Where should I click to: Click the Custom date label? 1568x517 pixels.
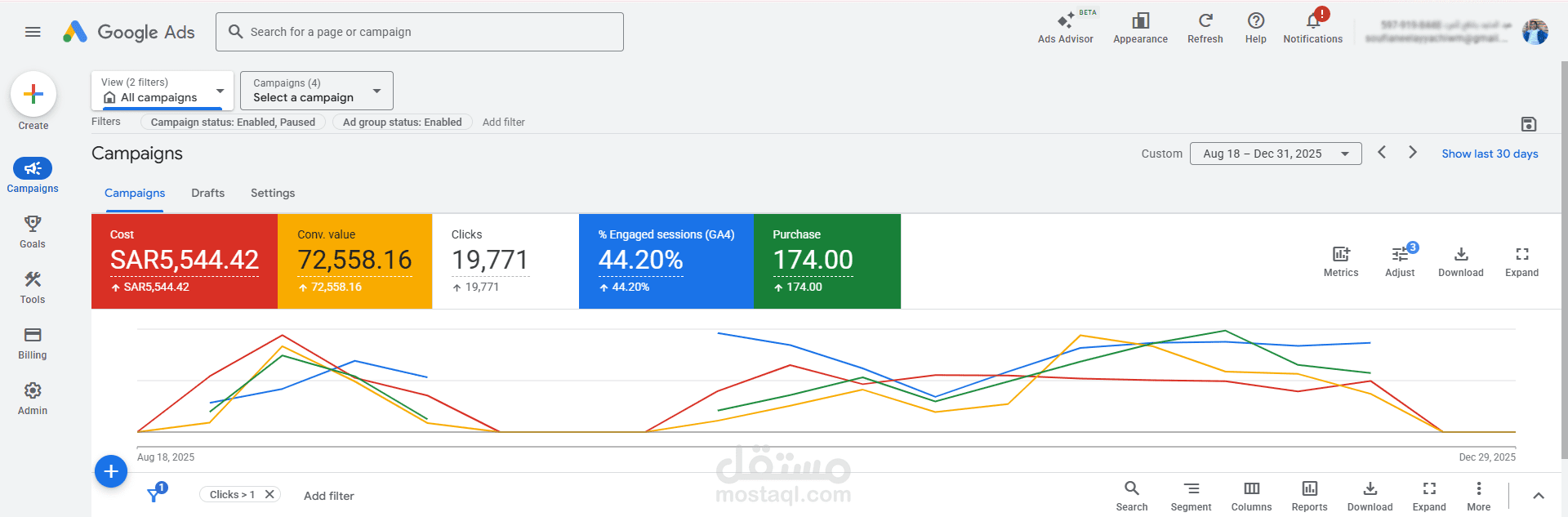tap(1161, 154)
